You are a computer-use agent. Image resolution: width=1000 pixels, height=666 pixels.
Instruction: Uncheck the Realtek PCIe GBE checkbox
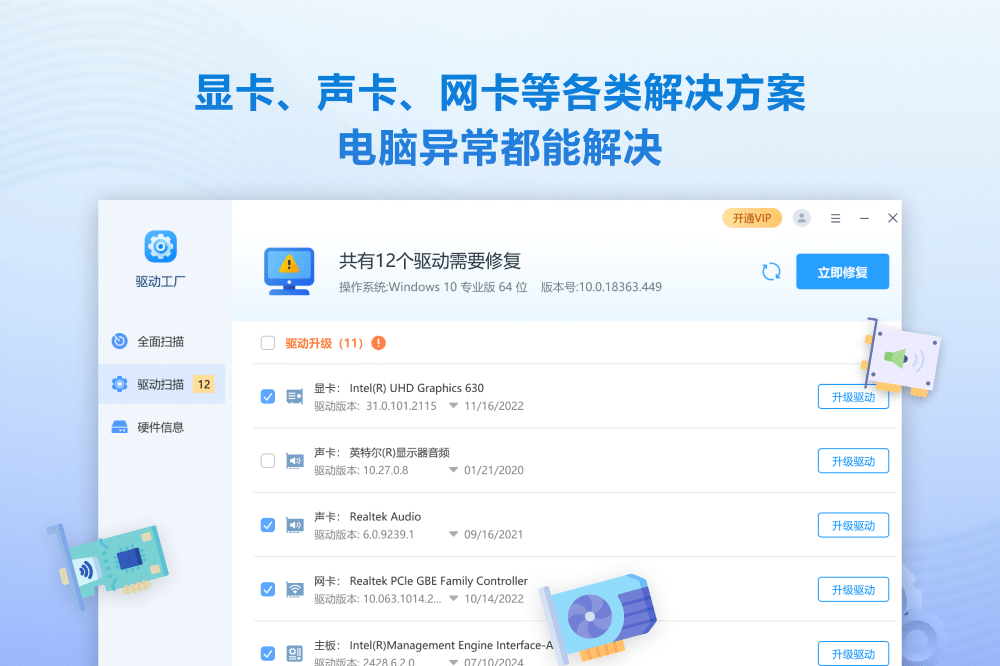(268, 589)
